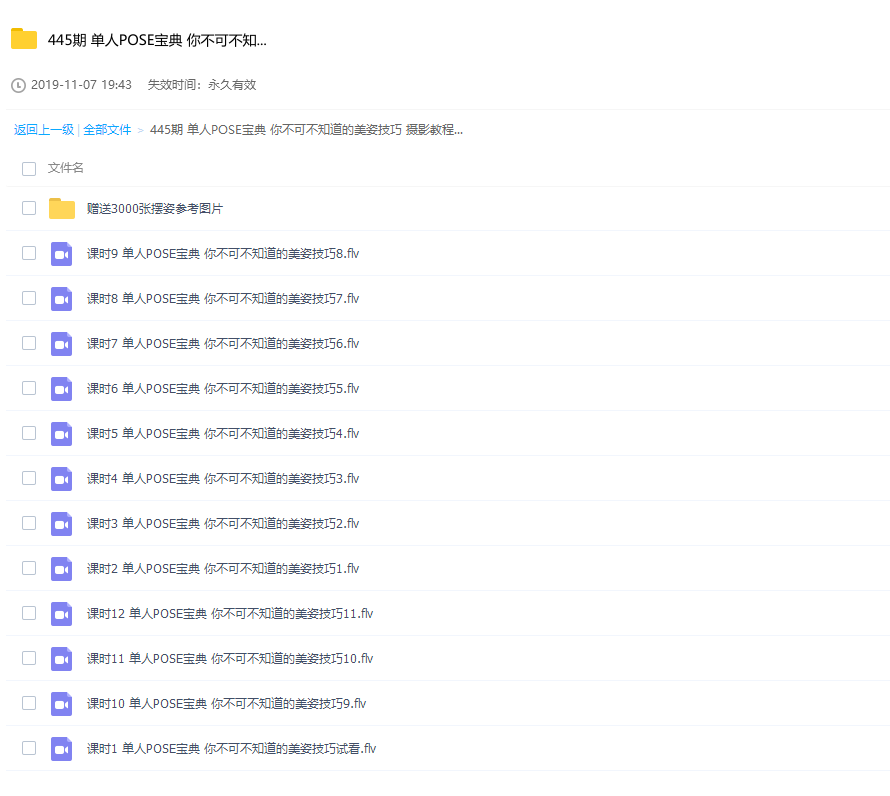Open the 课时11 单人POSE宝典 file name

coord(229,659)
